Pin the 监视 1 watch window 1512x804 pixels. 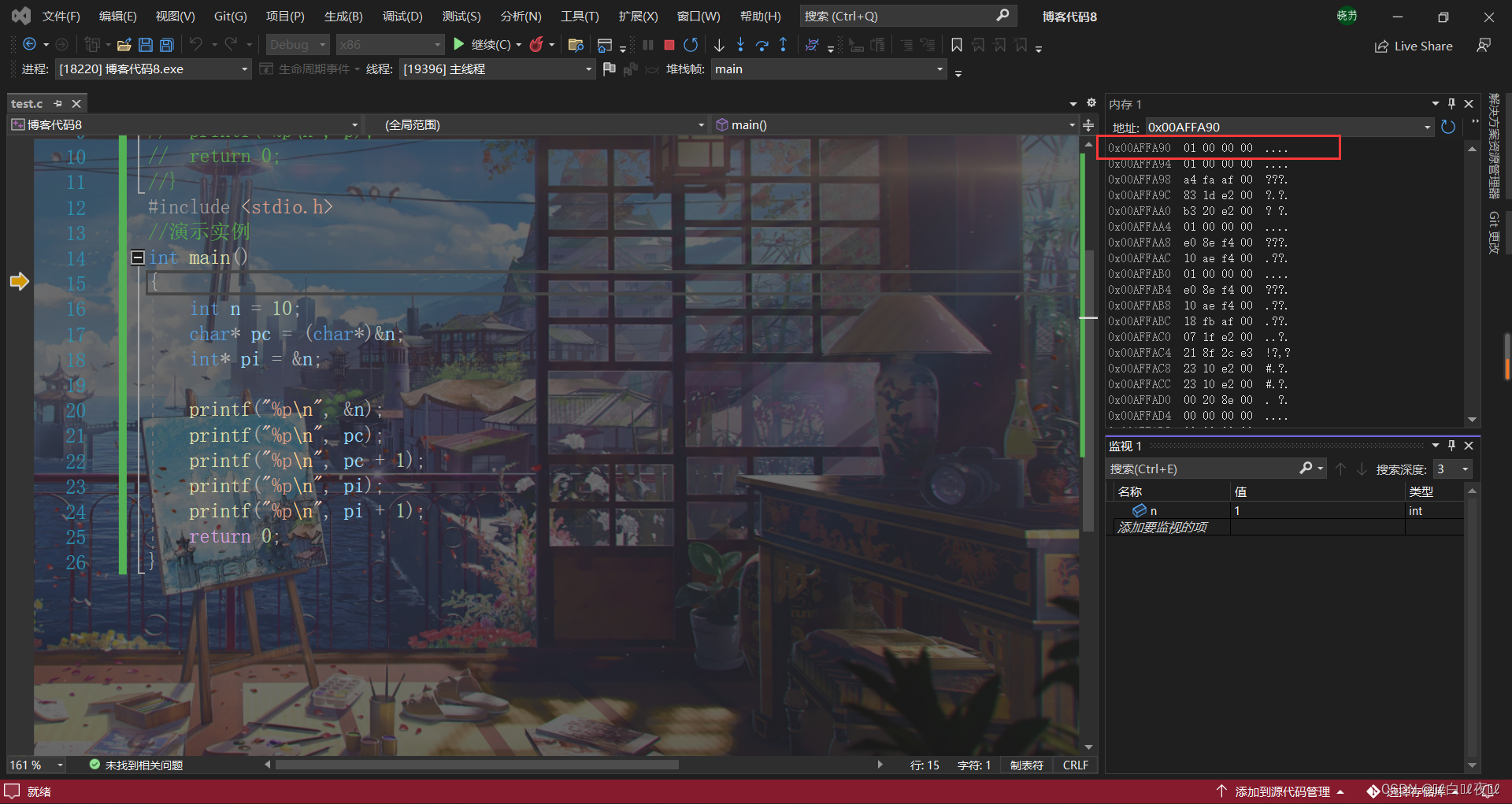click(1452, 446)
